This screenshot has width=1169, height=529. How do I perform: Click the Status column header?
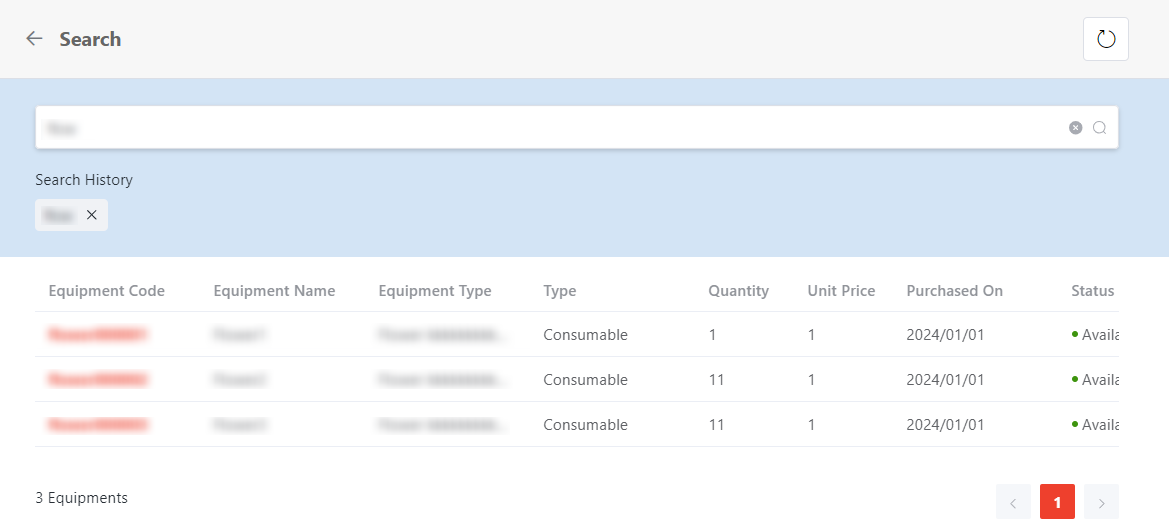[1092, 291]
